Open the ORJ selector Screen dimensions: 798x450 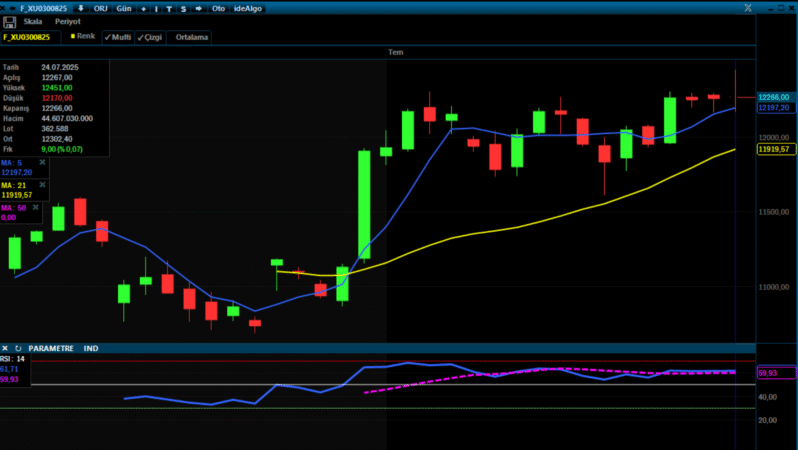101,9
